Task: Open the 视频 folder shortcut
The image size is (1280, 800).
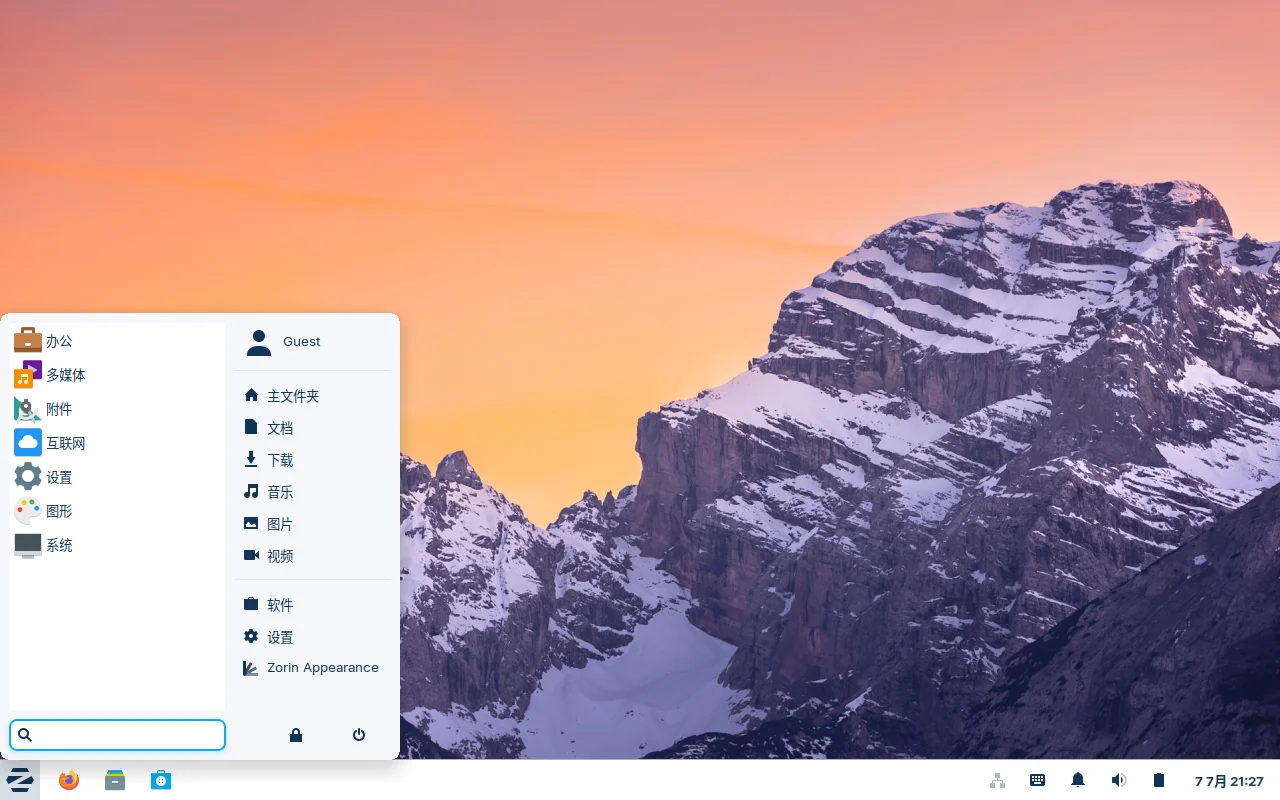Action: pyautogui.click(x=280, y=556)
